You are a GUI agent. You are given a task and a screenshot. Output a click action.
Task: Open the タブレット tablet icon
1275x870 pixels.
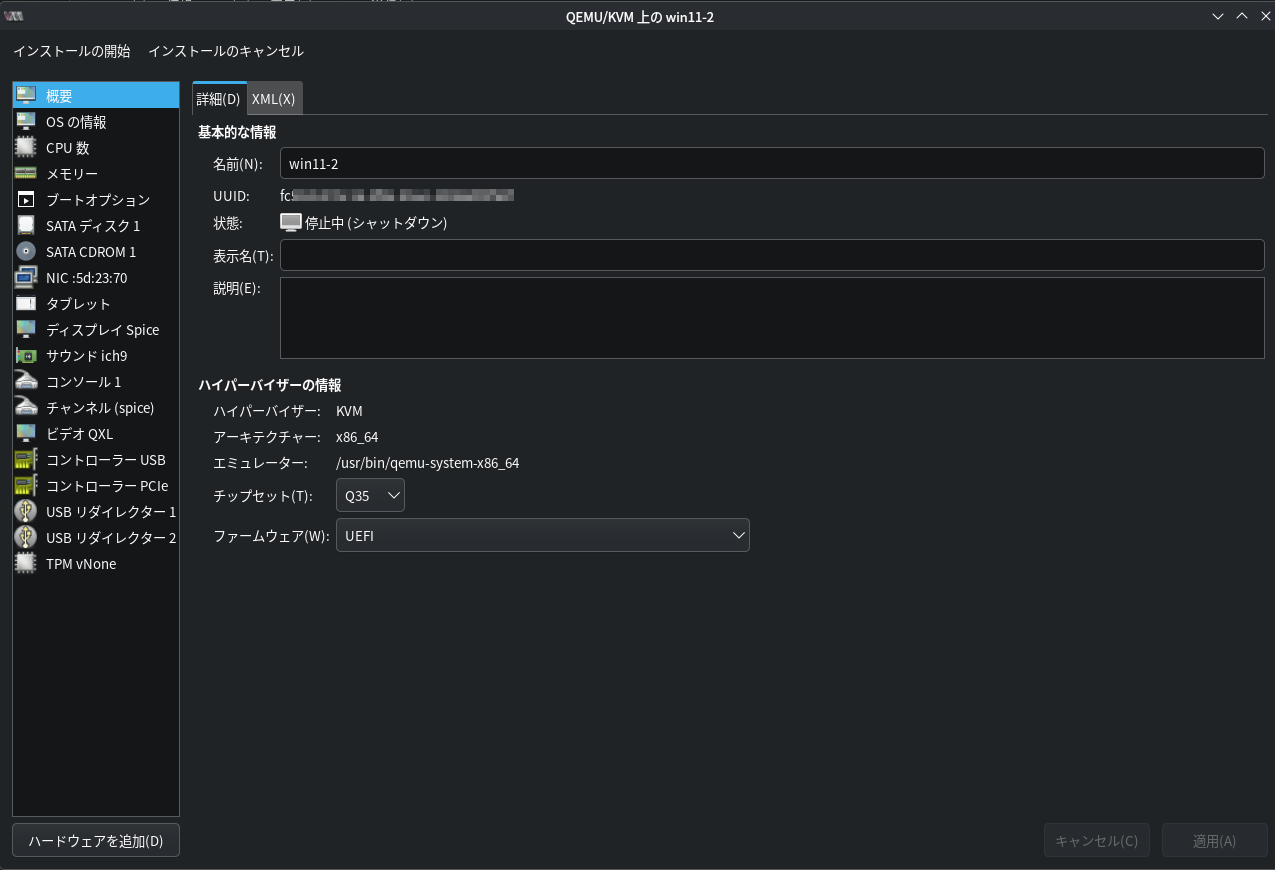coord(26,304)
